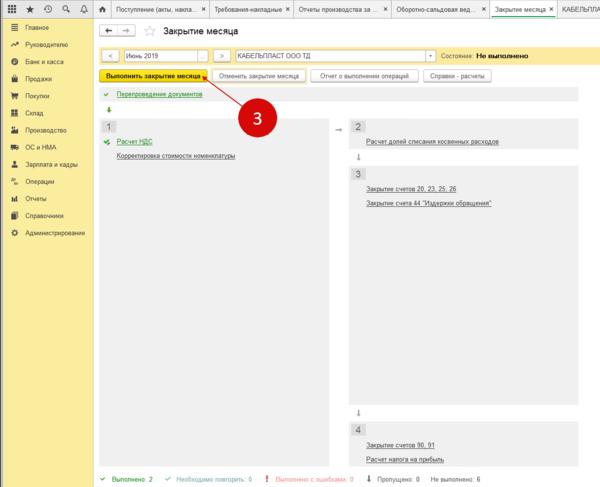This screenshot has height=487, width=600.
Task: Switch to Поступление (акты, накладные) tab
Action: coord(156,9)
